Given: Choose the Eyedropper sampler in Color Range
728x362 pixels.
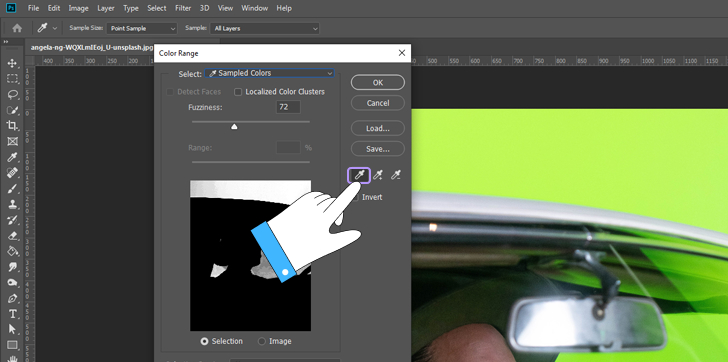Looking at the screenshot, I should pos(359,175).
